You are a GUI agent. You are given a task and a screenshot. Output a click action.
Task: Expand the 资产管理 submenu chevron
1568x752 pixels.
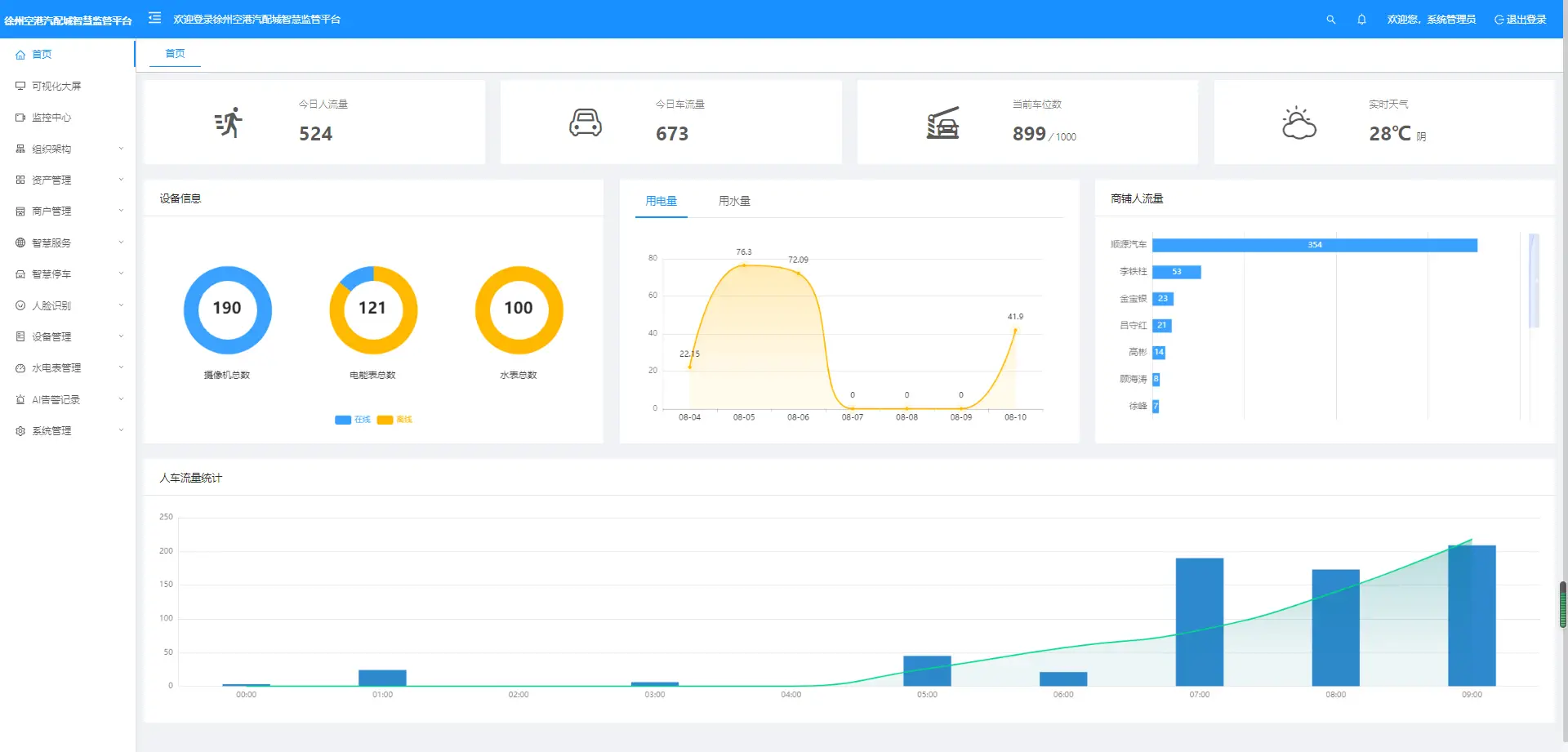click(121, 180)
